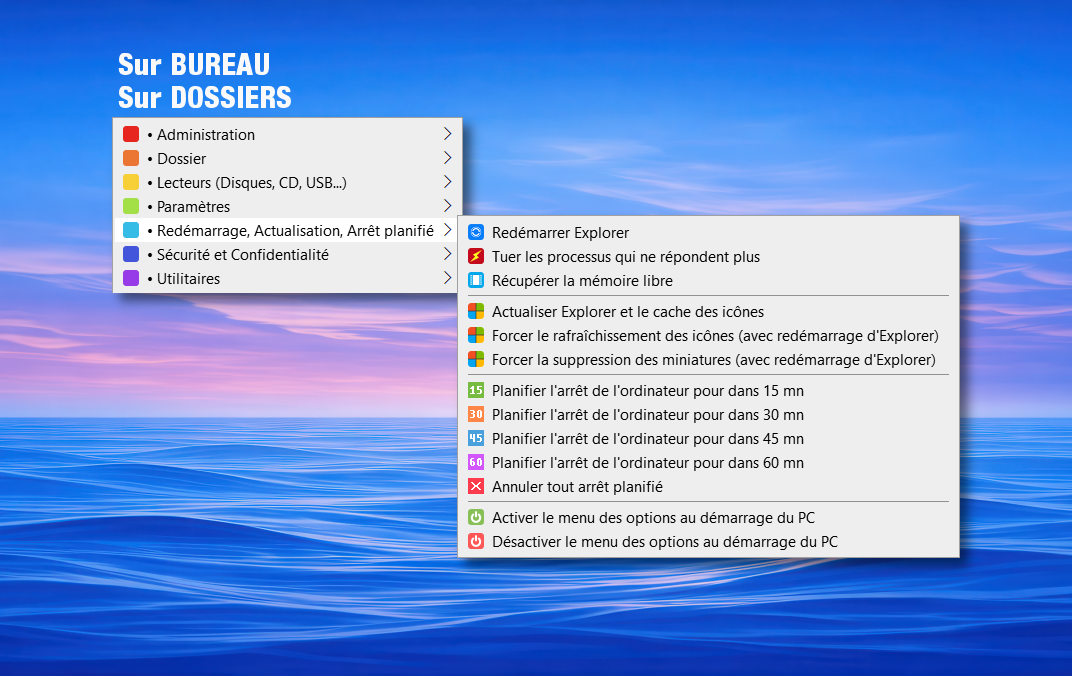Click the purple 60 minute shutdown icon

point(476,463)
